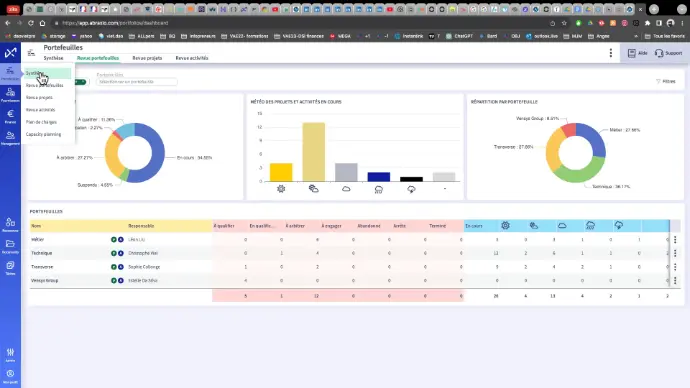Focus the portfolio selection input field
The height and width of the screenshot is (388, 690).
137,82
